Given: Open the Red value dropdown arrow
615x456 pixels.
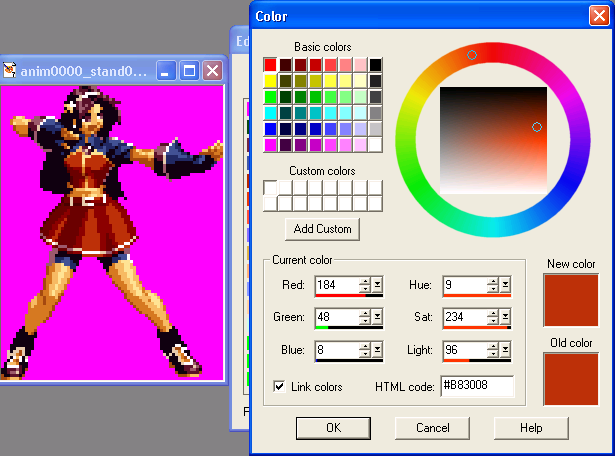Looking at the screenshot, I should click(x=377, y=285).
